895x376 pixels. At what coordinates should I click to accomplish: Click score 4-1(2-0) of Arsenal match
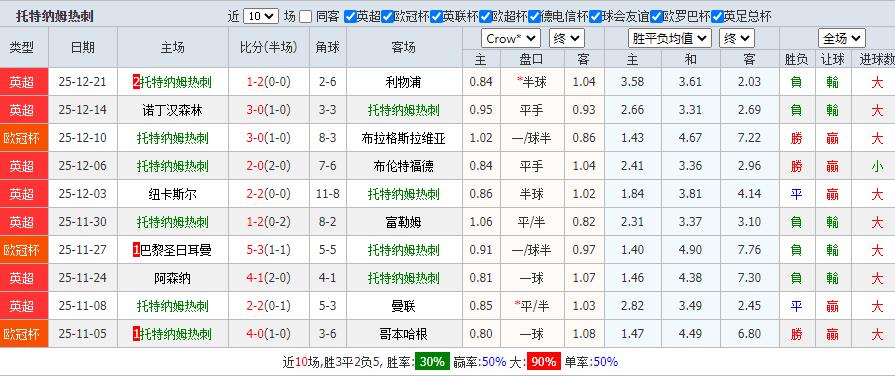(268, 278)
